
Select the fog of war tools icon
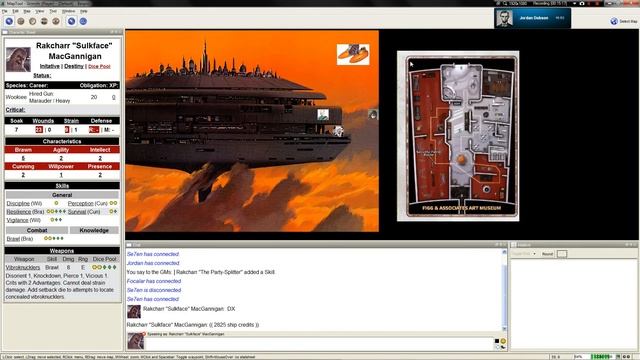click(44, 21)
